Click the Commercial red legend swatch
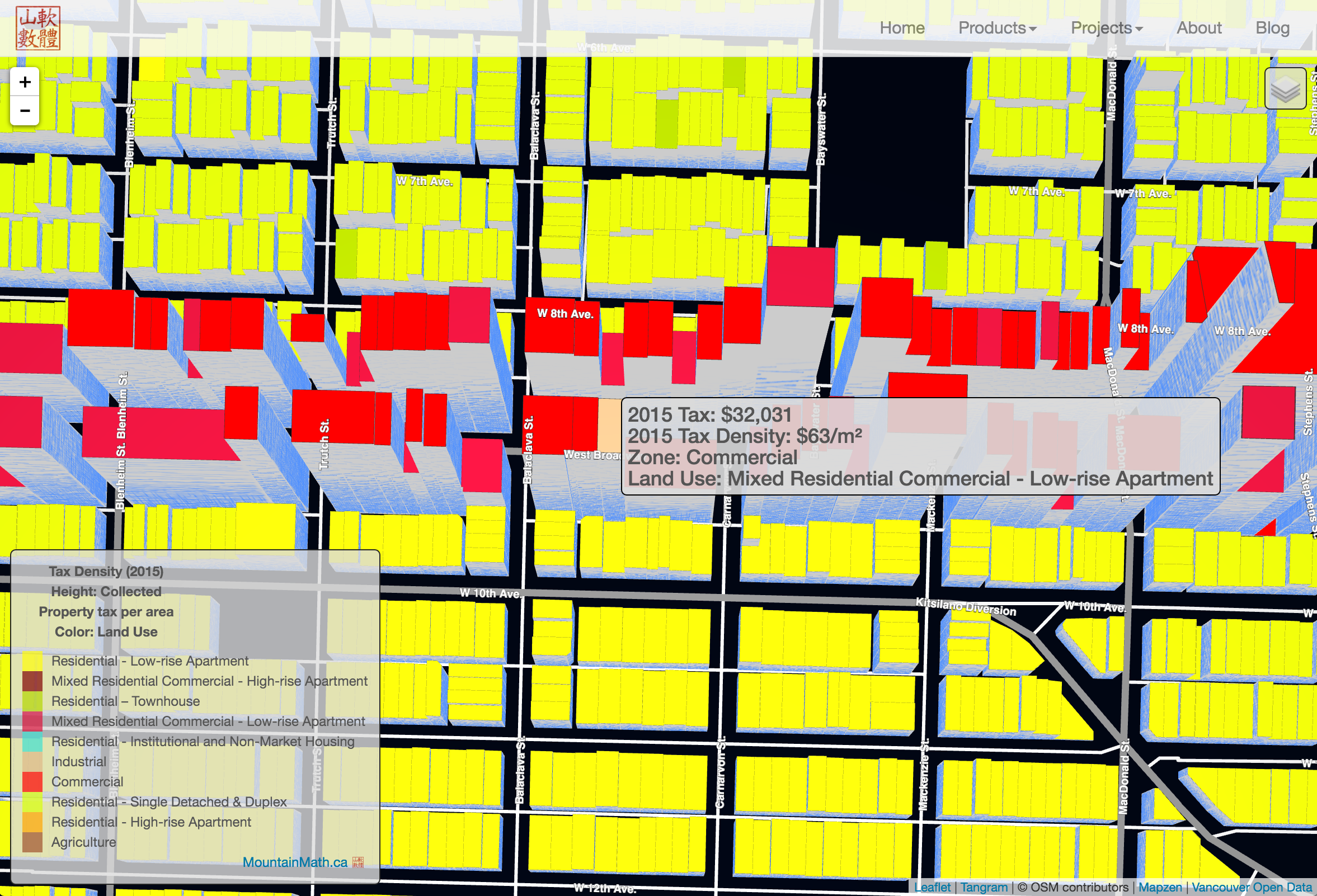The height and width of the screenshot is (896, 1317). point(32,781)
